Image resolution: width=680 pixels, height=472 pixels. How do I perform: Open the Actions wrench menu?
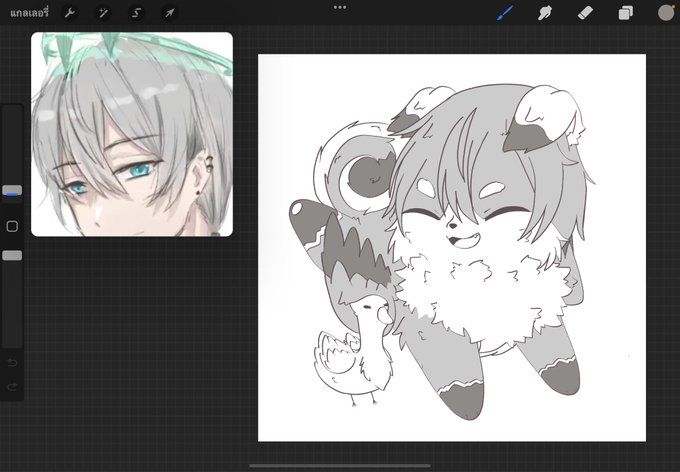[70, 13]
